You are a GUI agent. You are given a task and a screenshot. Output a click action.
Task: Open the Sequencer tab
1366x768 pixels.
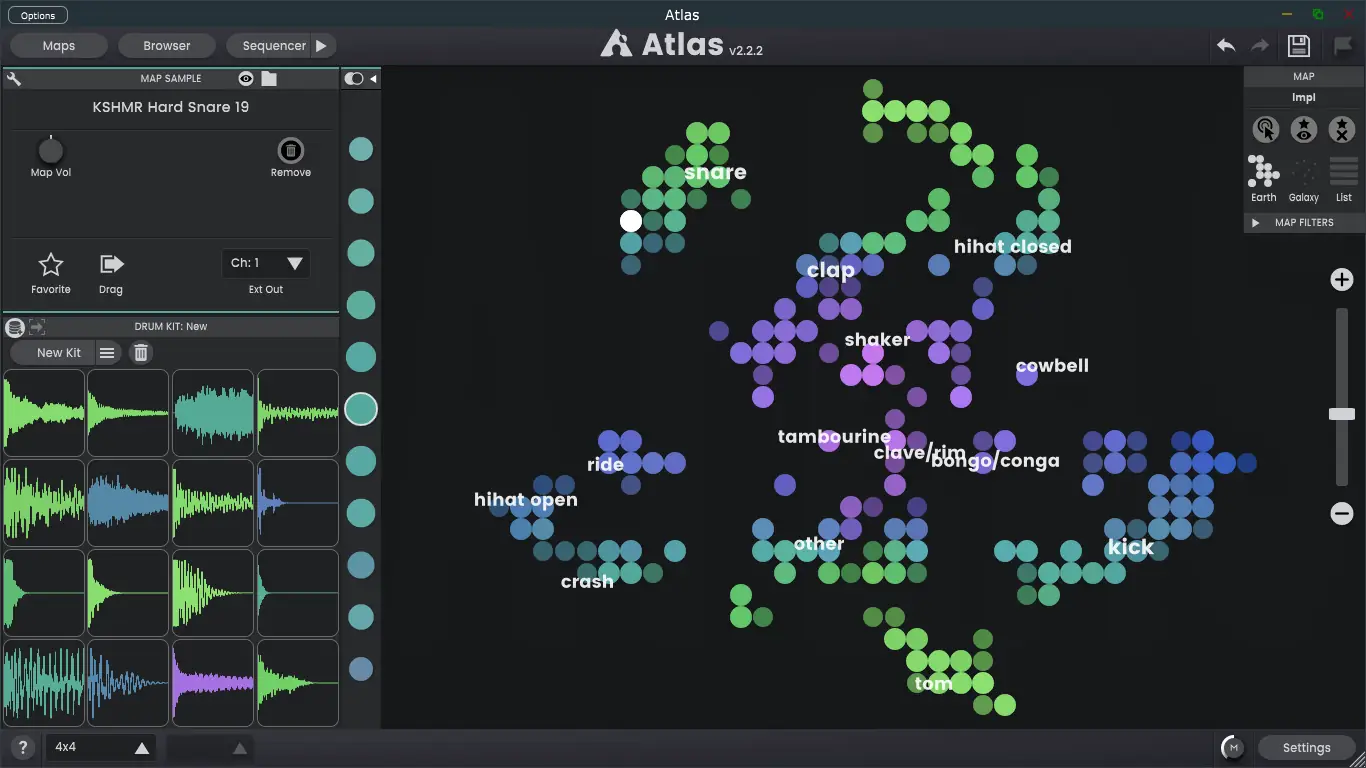pyautogui.click(x=272, y=45)
